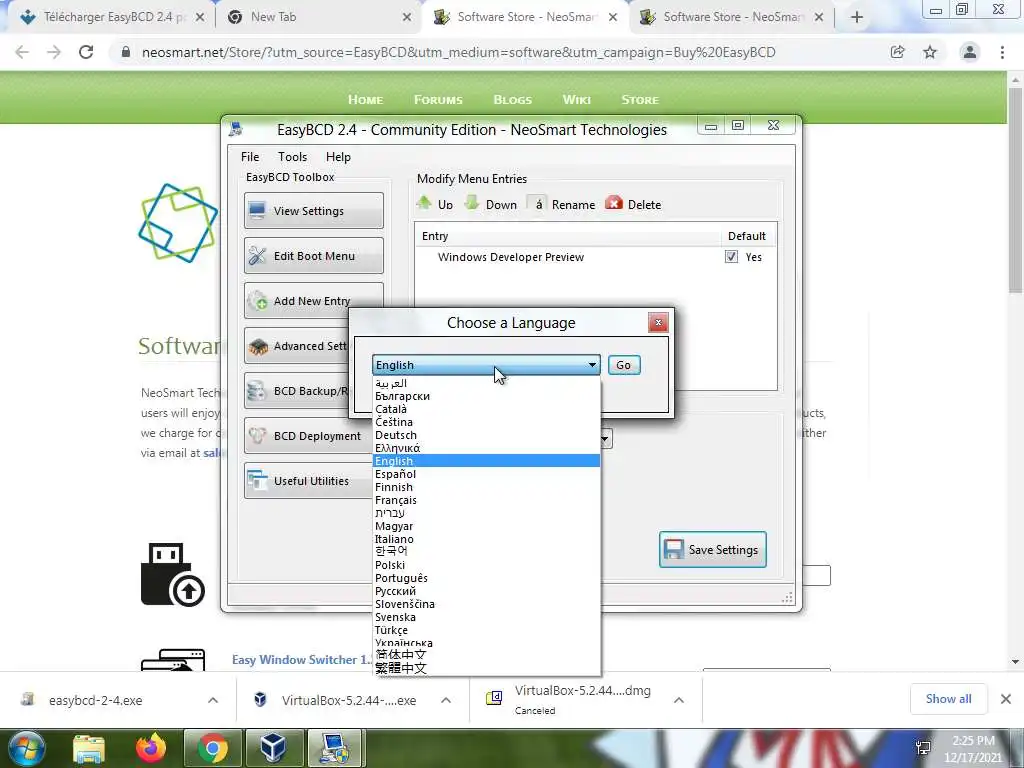Open Advanced Settings section
The image size is (1024, 768).
point(297,345)
